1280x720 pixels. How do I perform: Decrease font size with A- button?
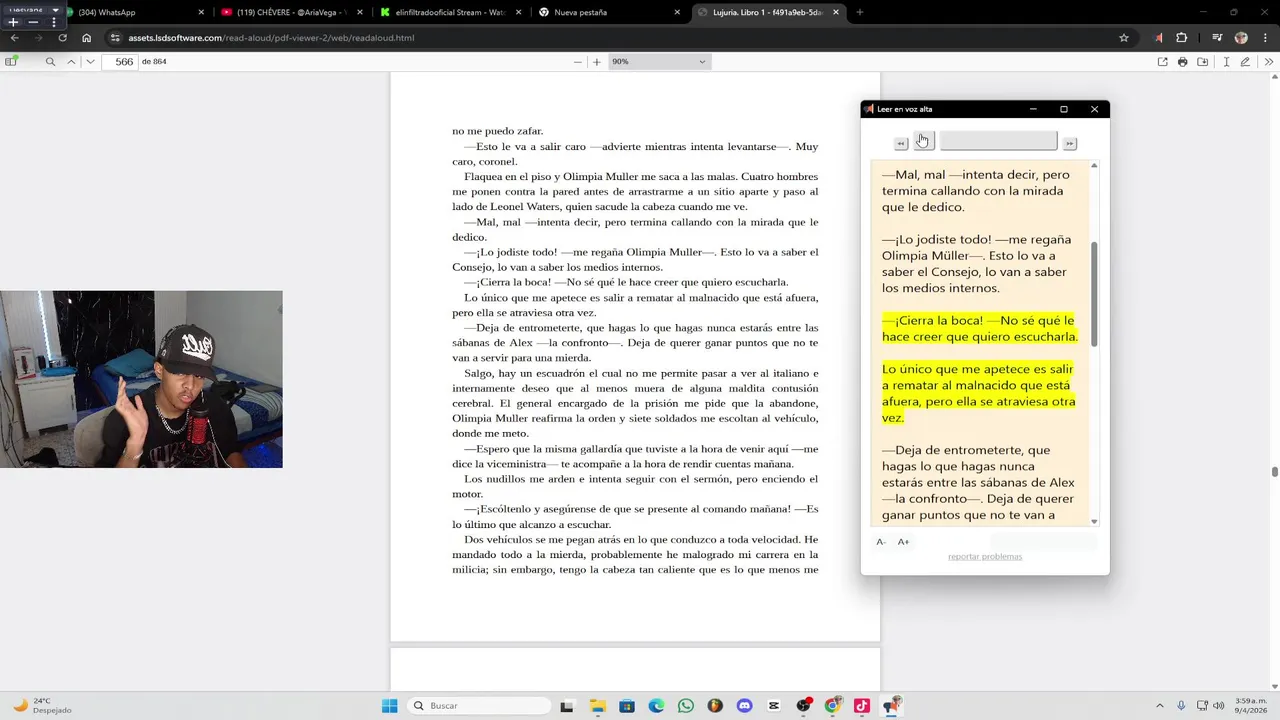(x=881, y=542)
